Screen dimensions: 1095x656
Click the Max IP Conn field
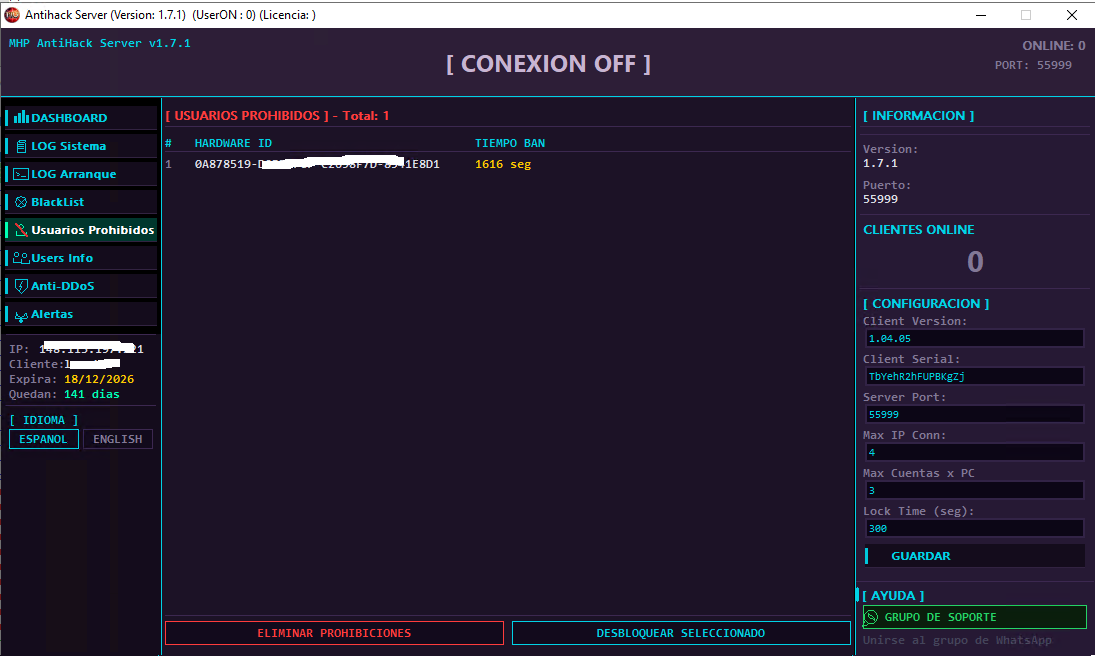point(974,452)
